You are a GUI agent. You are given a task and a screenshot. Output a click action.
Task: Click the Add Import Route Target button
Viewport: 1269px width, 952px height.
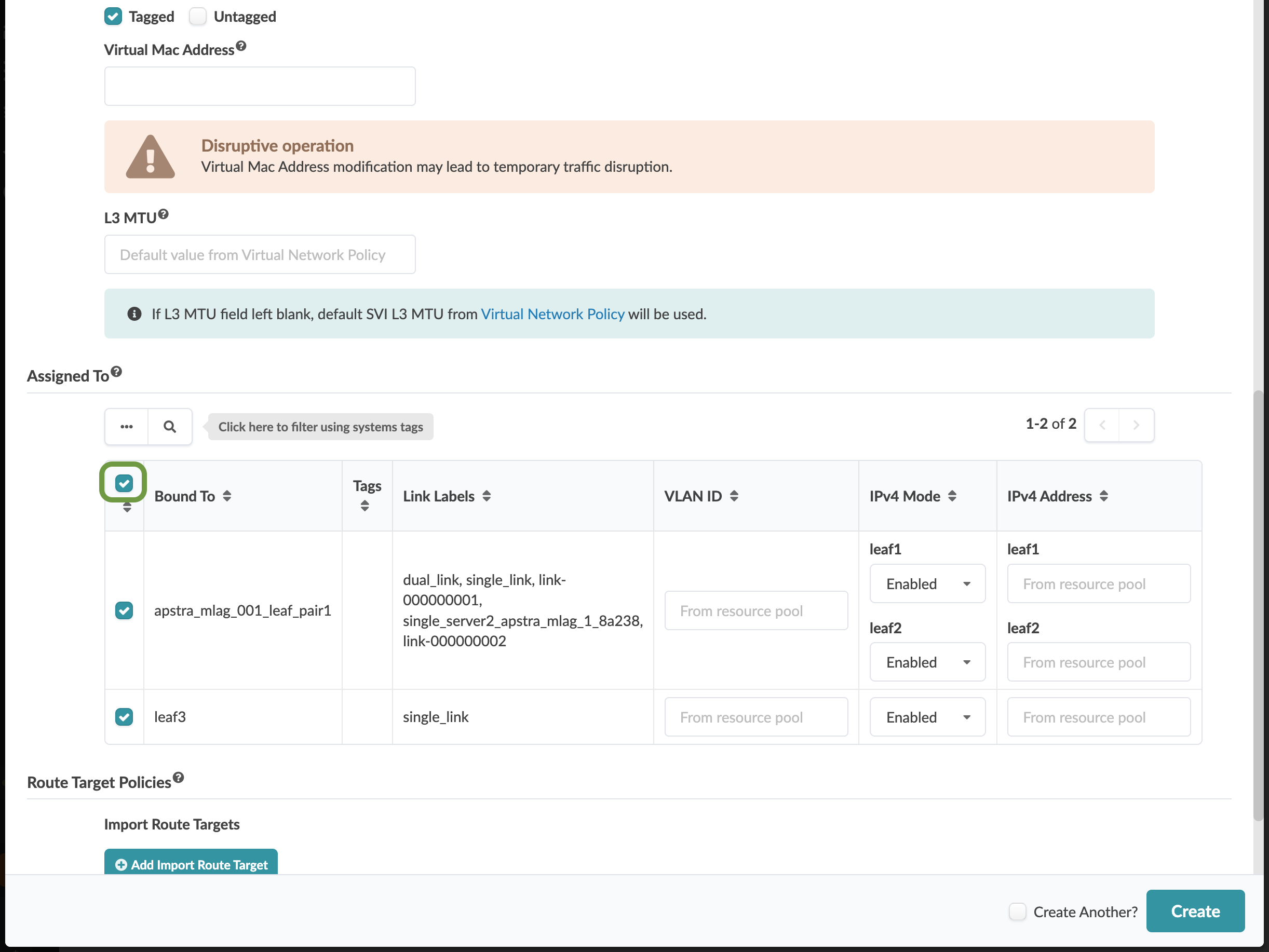[191, 863]
